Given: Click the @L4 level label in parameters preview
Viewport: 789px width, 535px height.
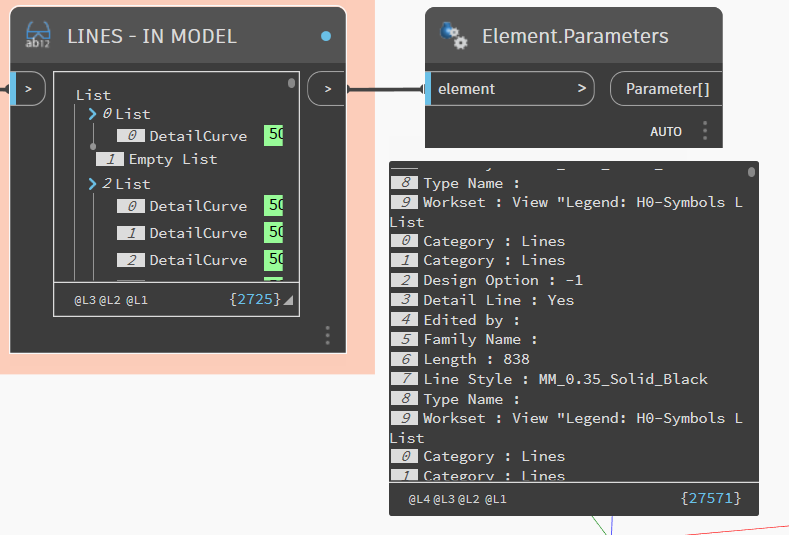Looking at the screenshot, I should [419, 499].
